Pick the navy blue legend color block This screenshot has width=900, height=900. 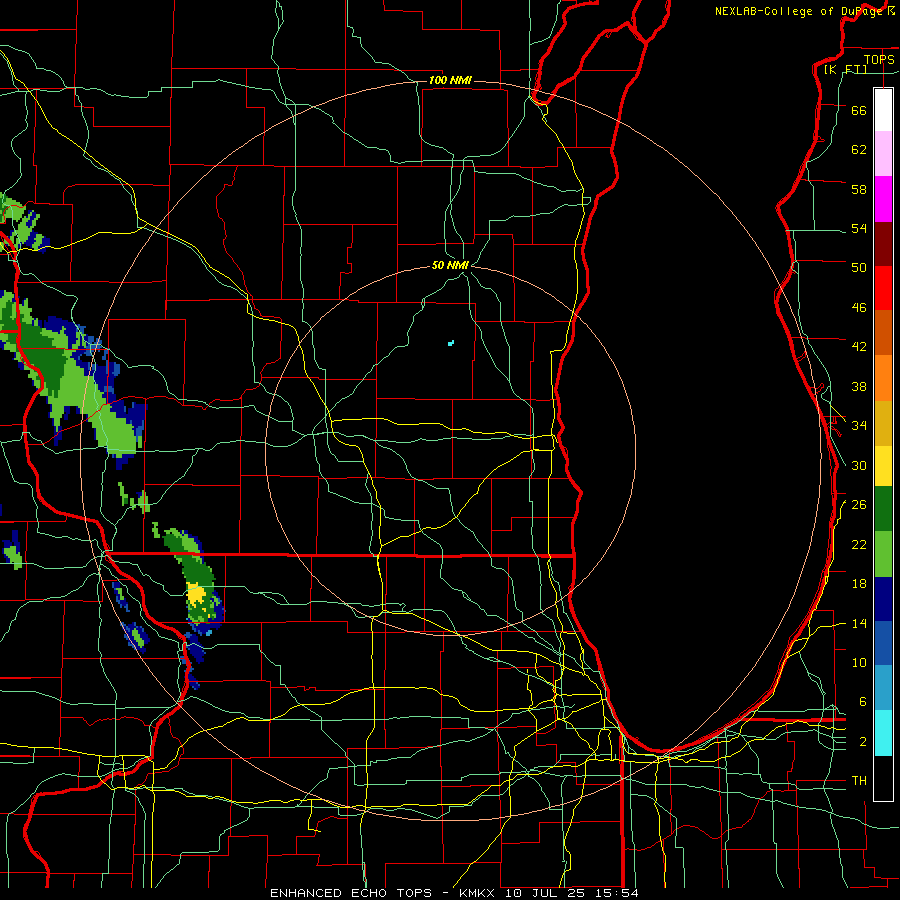[883, 599]
